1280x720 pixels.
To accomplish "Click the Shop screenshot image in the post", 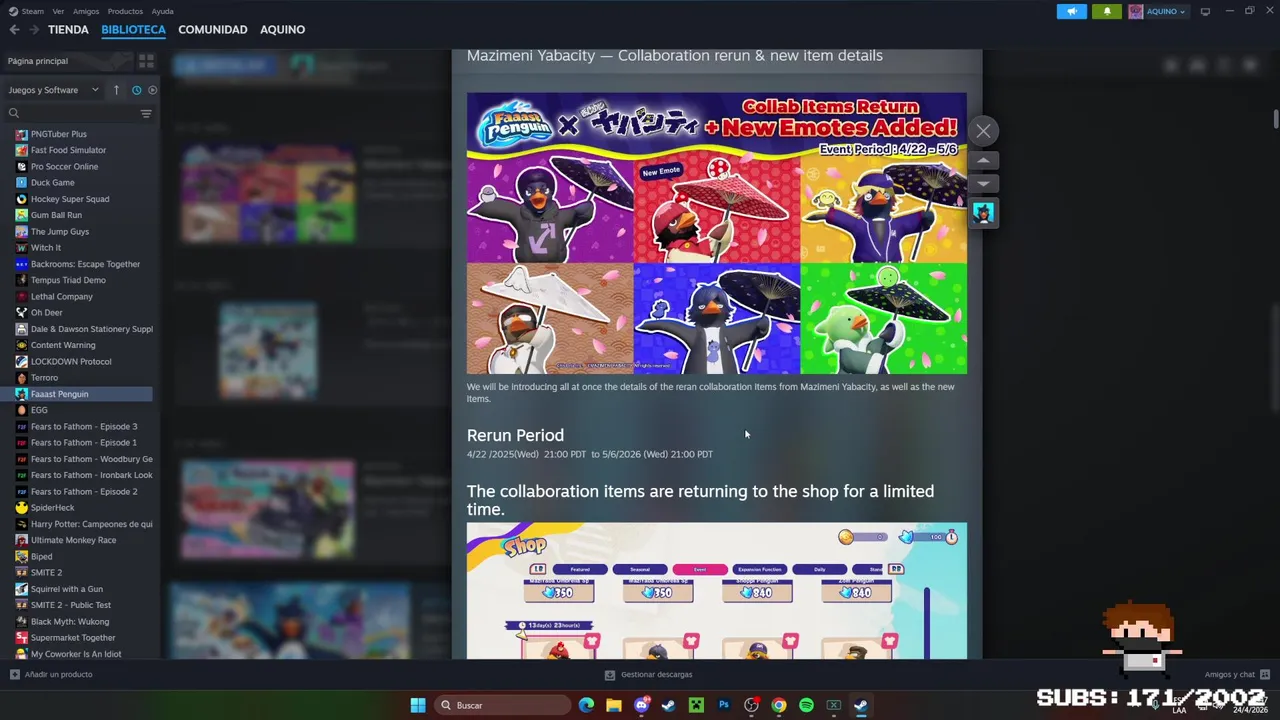I will tap(716, 591).
